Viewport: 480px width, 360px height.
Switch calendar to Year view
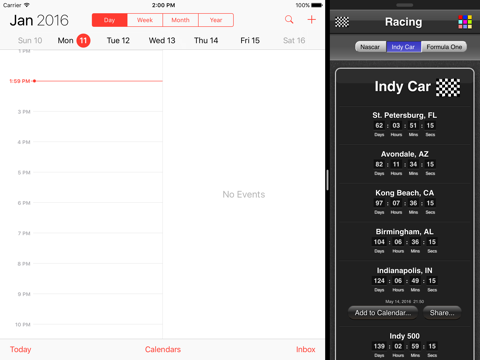[216, 20]
